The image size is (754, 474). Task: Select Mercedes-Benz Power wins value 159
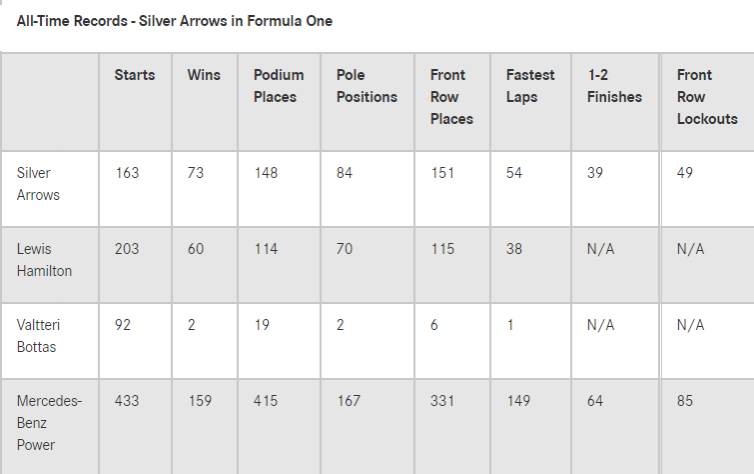click(x=200, y=401)
